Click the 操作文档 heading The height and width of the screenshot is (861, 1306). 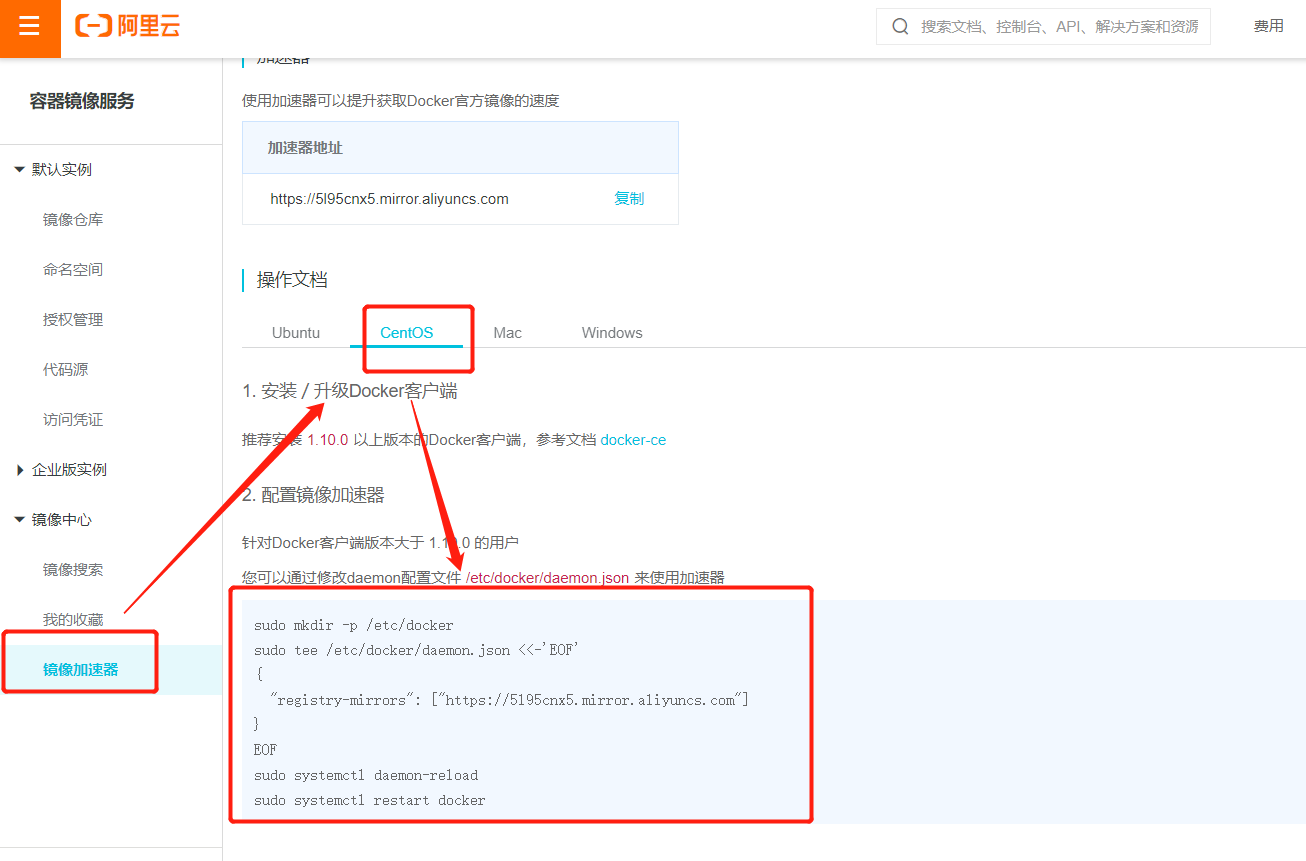[292, 280]
